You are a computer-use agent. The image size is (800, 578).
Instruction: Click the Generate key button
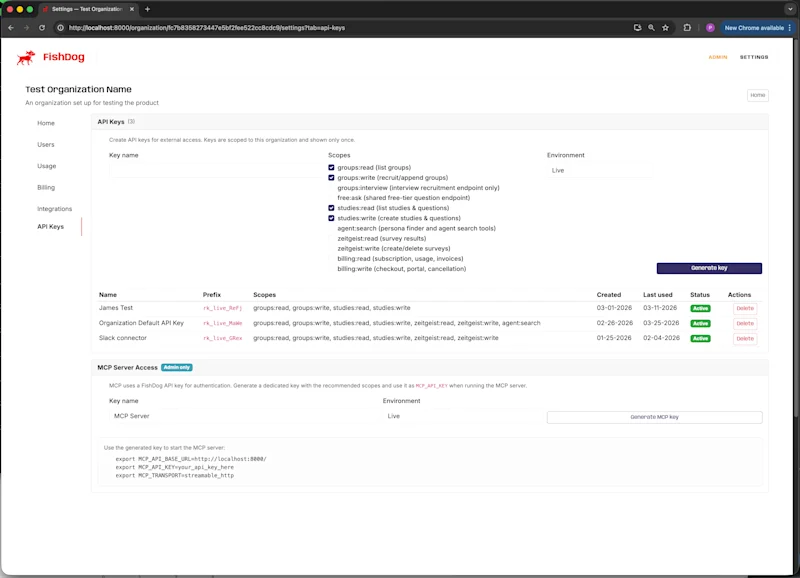coord(709,268)
